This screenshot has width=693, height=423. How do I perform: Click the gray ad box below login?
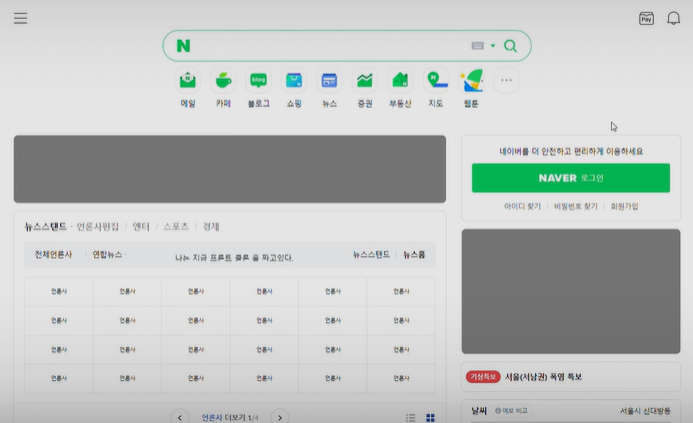point(571,291)
